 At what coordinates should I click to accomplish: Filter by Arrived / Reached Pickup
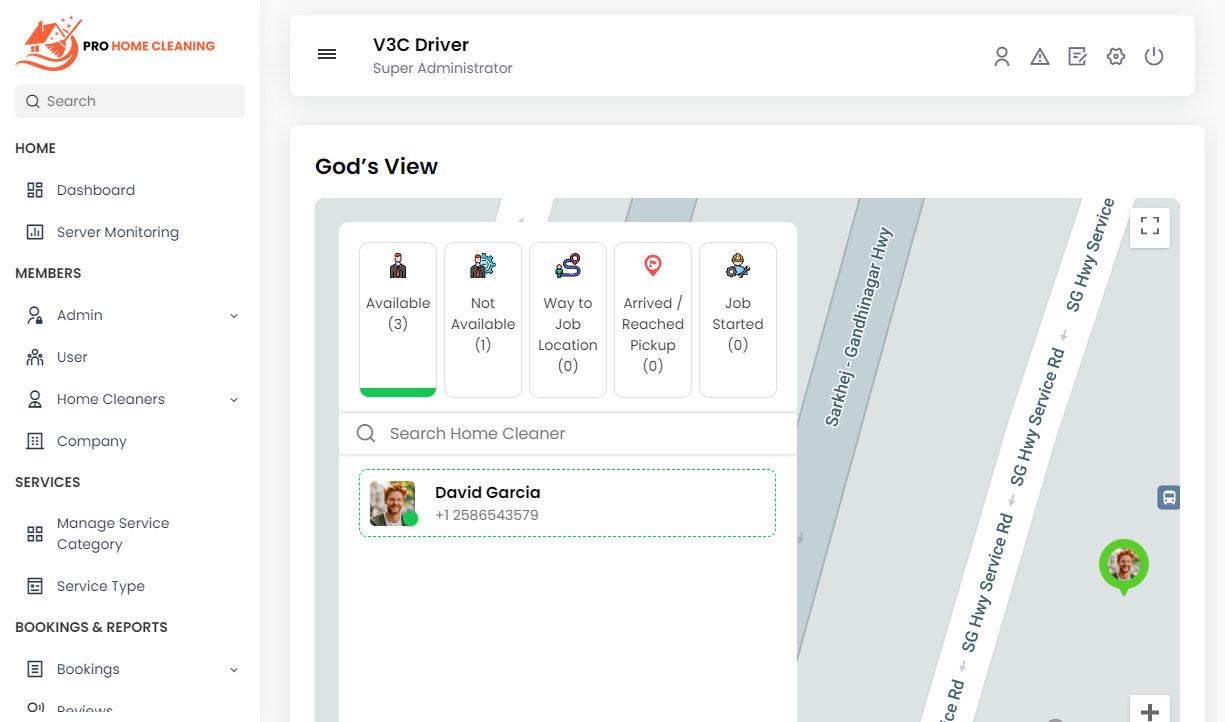coord(653,319)
